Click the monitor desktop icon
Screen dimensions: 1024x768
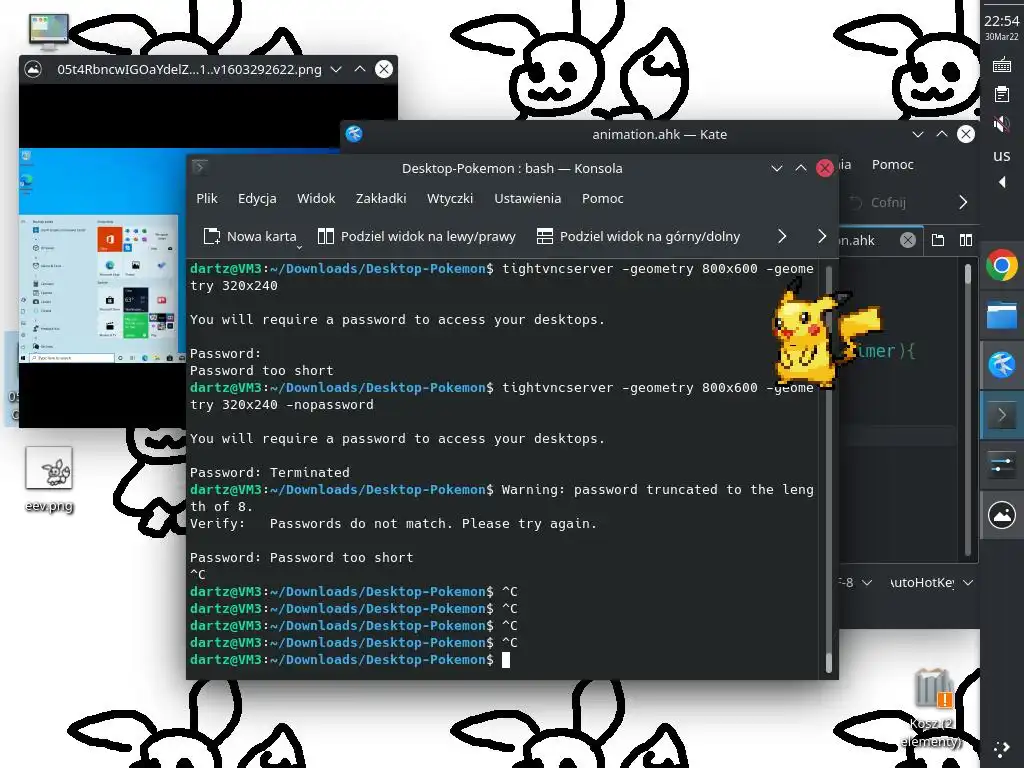48,32
